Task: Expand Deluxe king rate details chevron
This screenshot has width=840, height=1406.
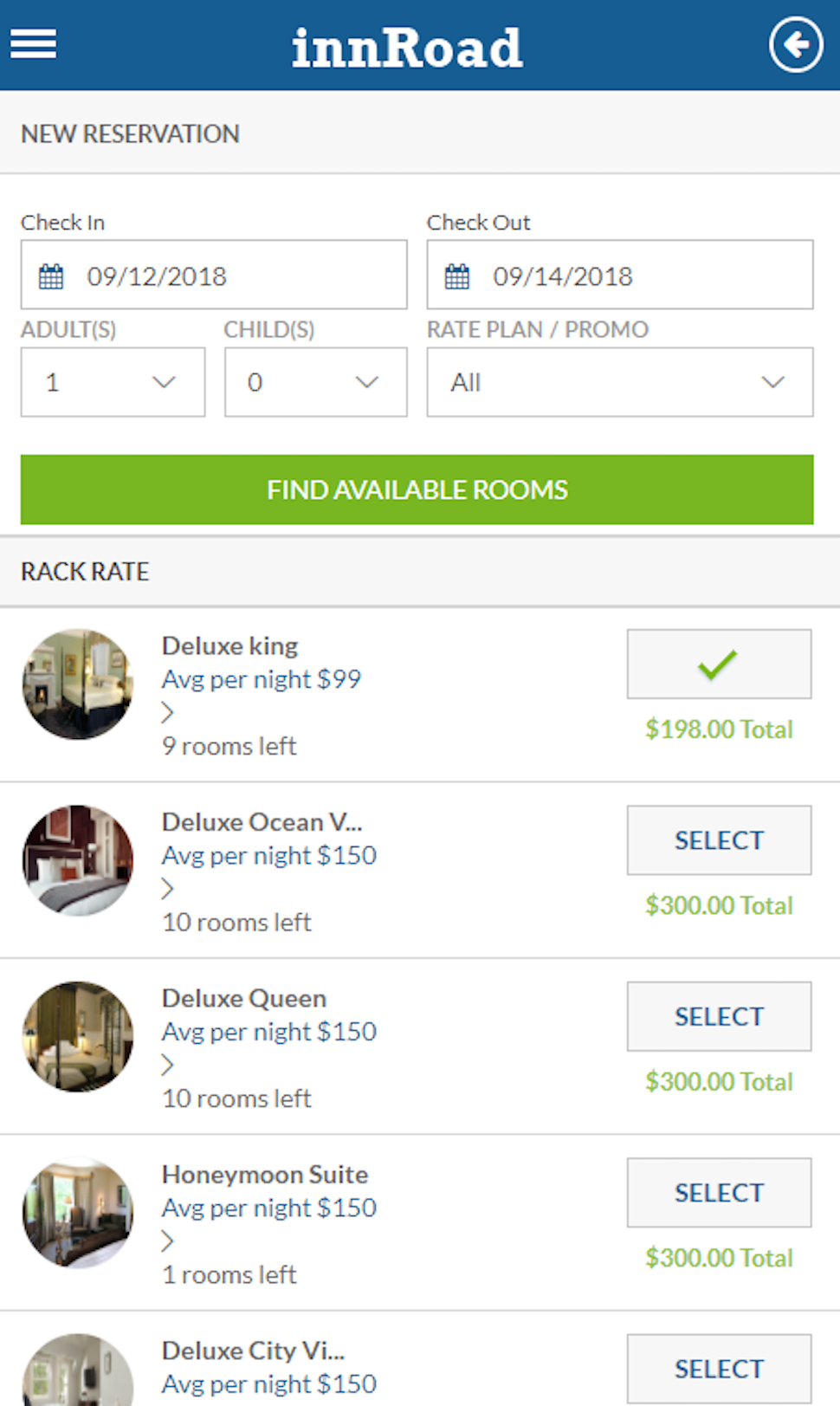Action: [x=168, y=712]
